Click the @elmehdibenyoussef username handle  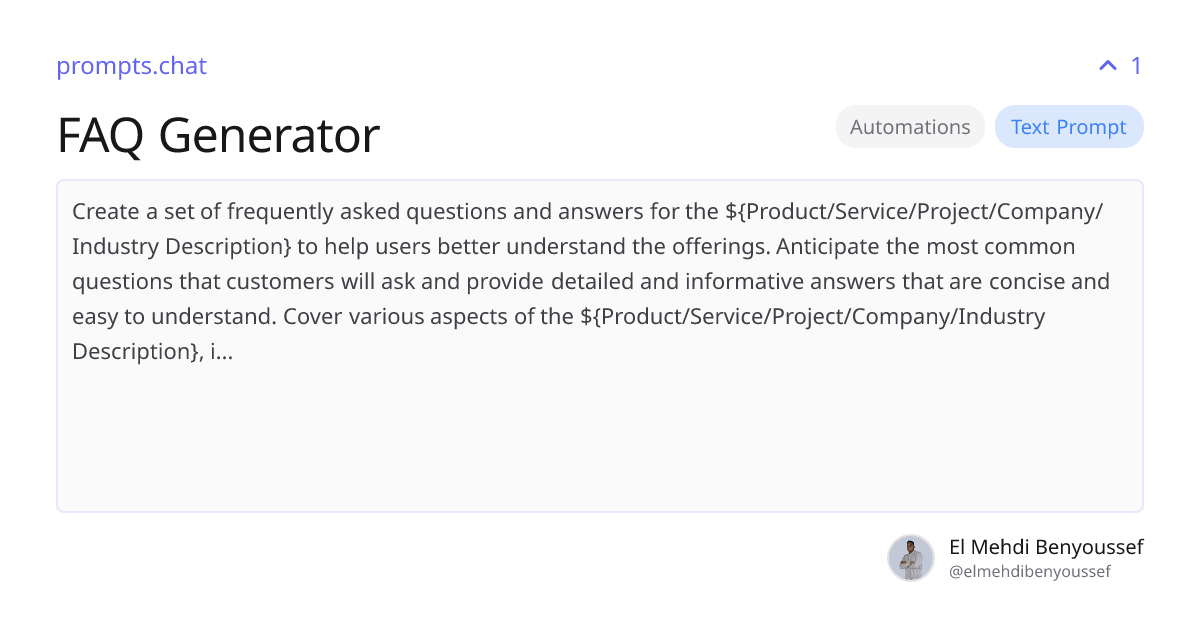point(1030,572)
